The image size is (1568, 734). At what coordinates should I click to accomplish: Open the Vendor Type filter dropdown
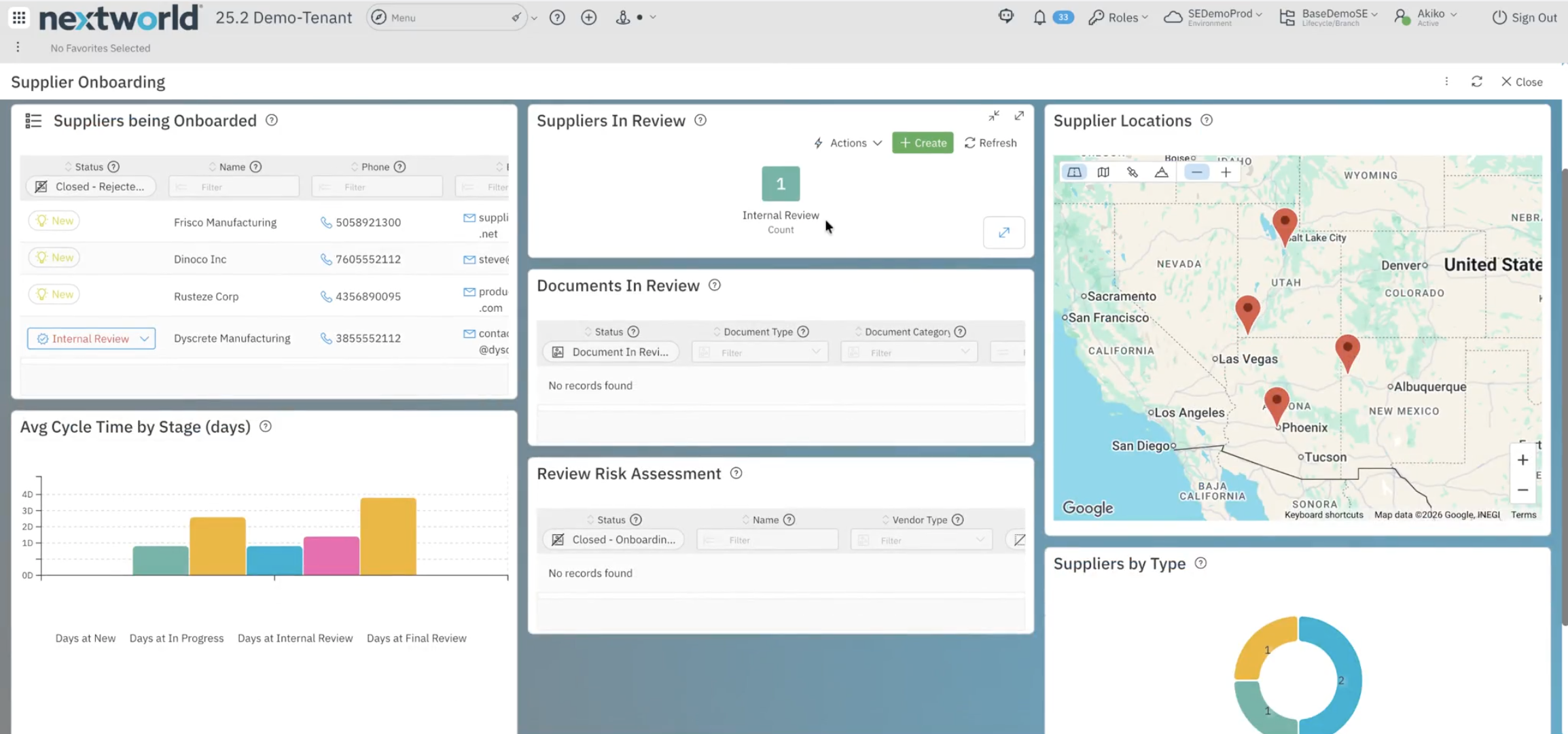click(x=922, y=540)
